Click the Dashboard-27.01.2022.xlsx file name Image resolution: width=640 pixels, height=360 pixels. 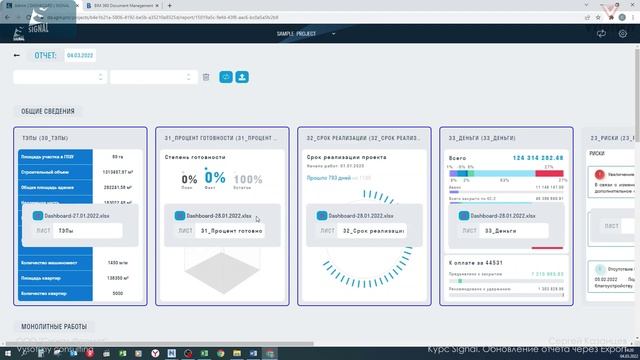[77, 216]
